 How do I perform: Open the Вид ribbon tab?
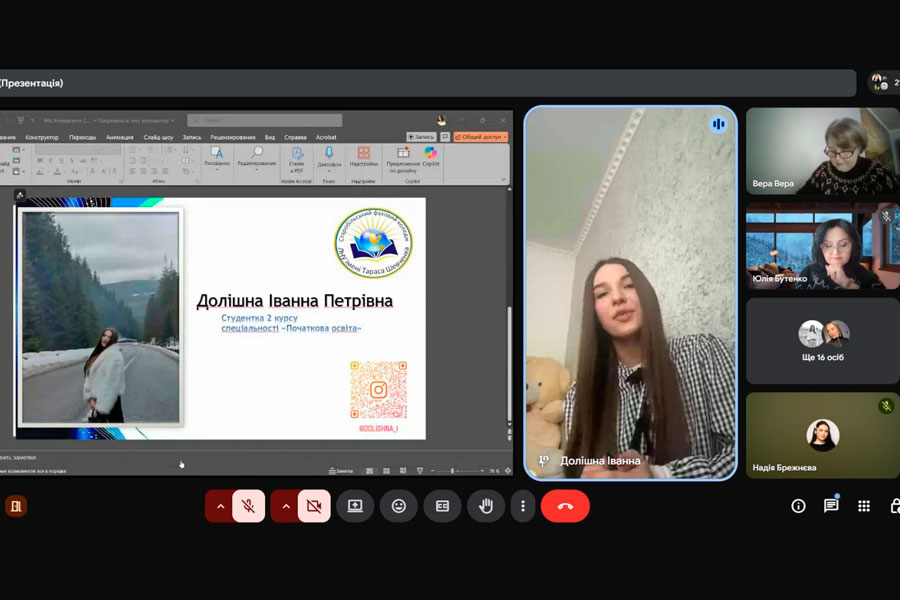click(270, 137)
